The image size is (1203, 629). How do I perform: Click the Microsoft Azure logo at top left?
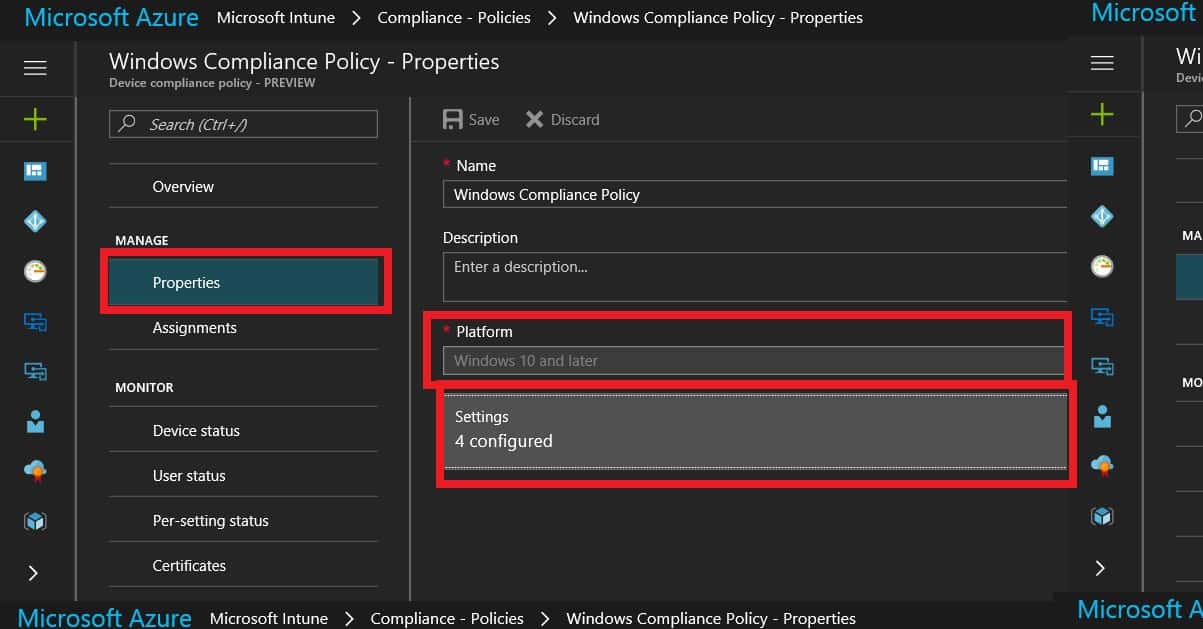(x=111, y=17)
